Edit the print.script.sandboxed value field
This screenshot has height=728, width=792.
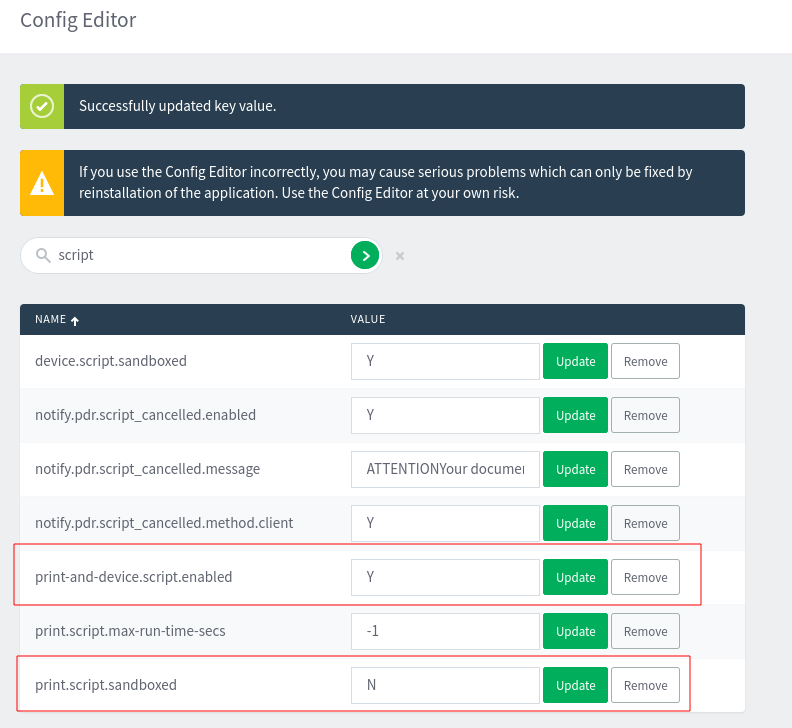click(445, 686)
